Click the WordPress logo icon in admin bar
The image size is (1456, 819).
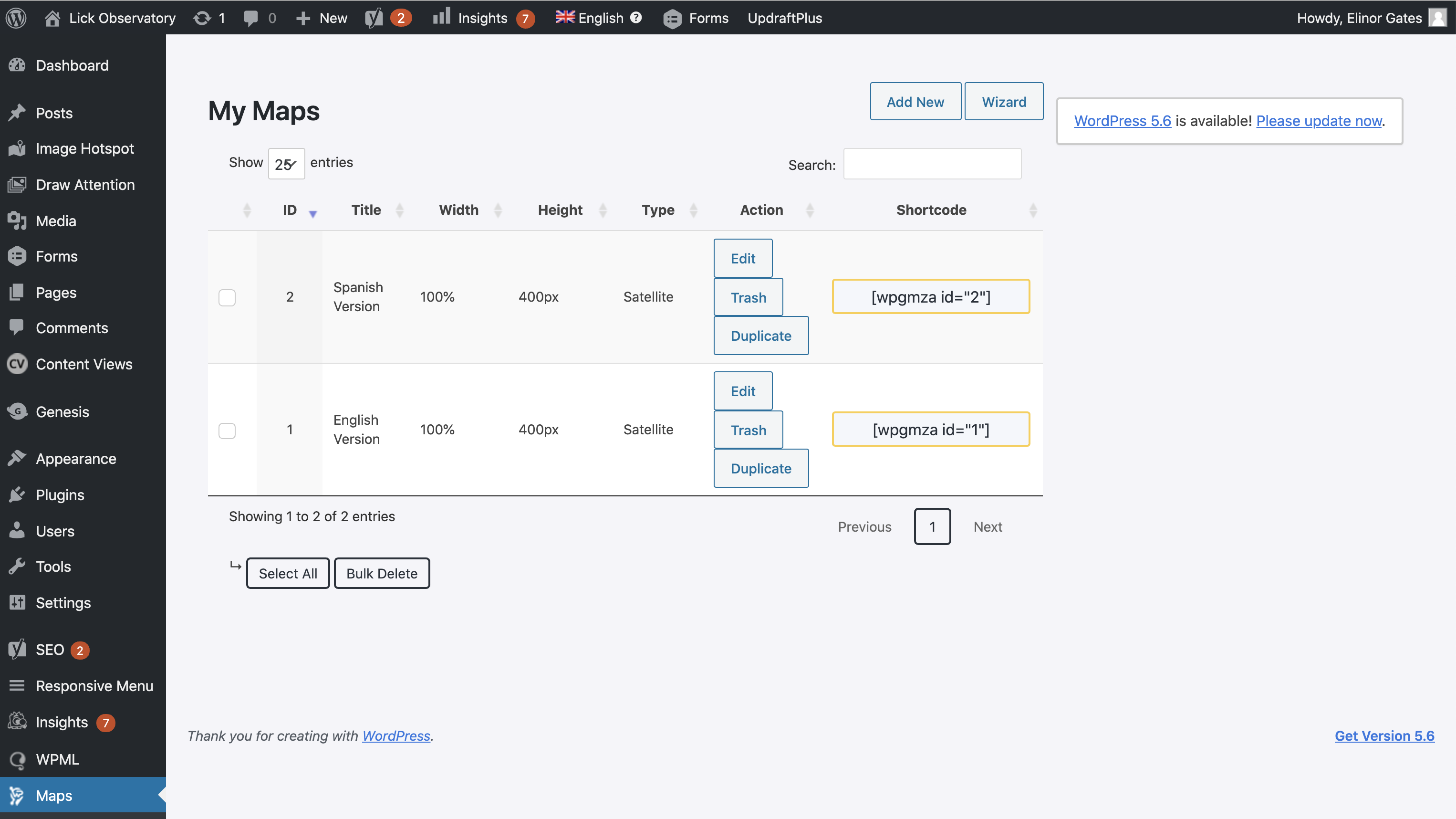pyautogui.click(x=16, y=18)
